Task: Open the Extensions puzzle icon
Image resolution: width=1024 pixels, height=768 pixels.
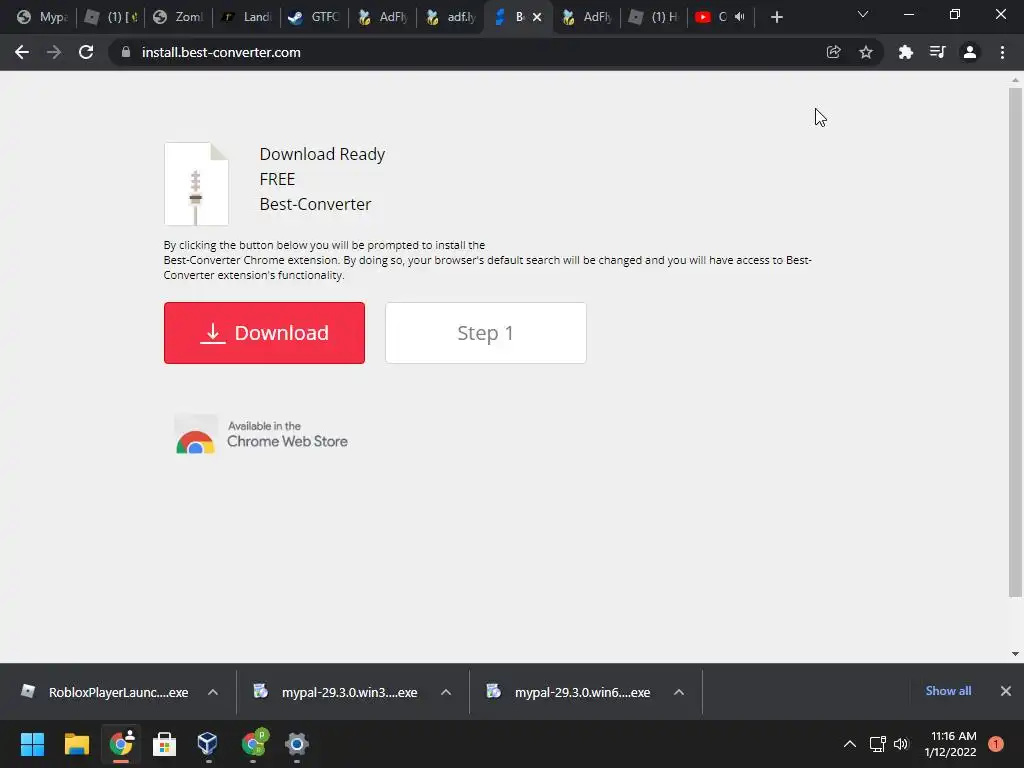Action: click(905, 52)
